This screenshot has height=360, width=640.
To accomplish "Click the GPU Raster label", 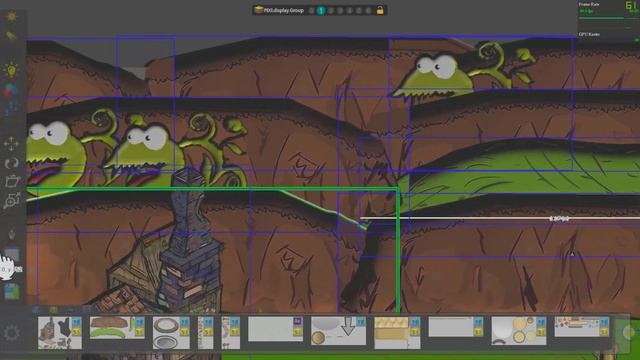I will tap(589, 34).
